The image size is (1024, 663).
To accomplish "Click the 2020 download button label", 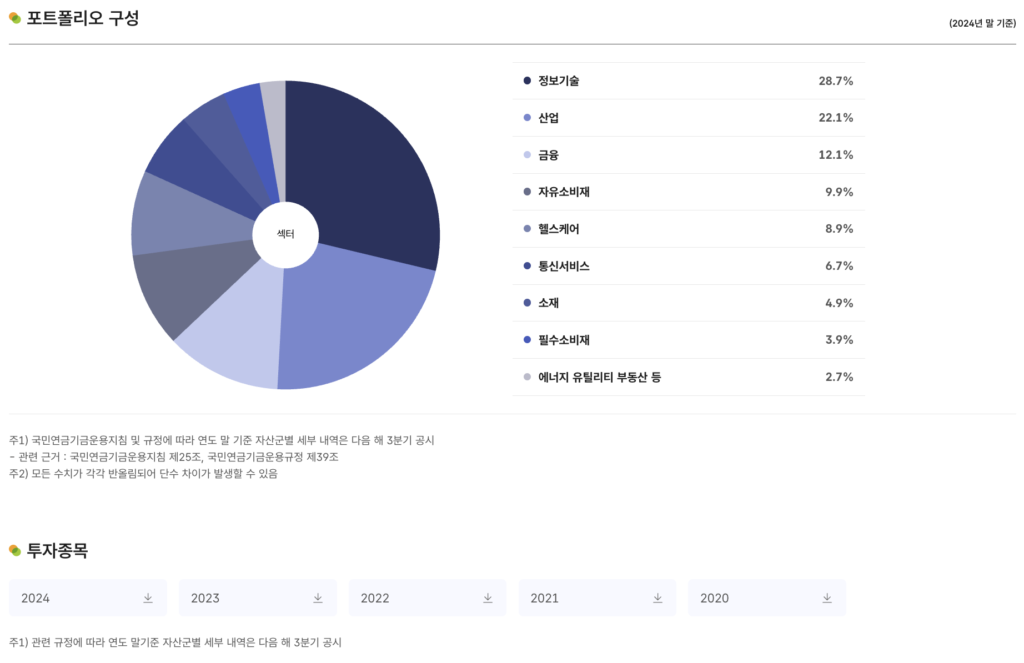I will (714, 598).
